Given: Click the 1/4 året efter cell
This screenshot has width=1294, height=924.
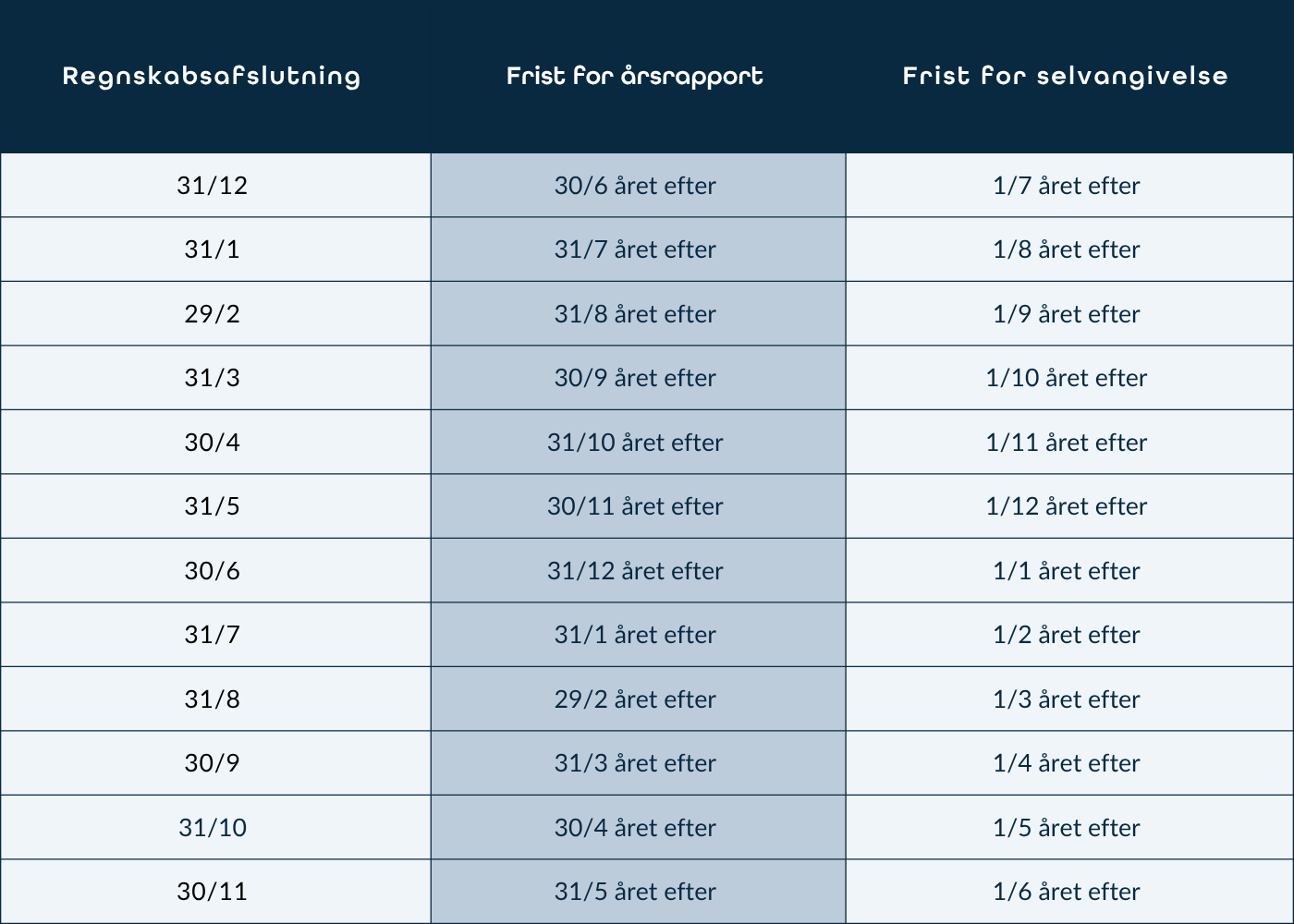Looking at the screenshot, I should coord(1066,763).
